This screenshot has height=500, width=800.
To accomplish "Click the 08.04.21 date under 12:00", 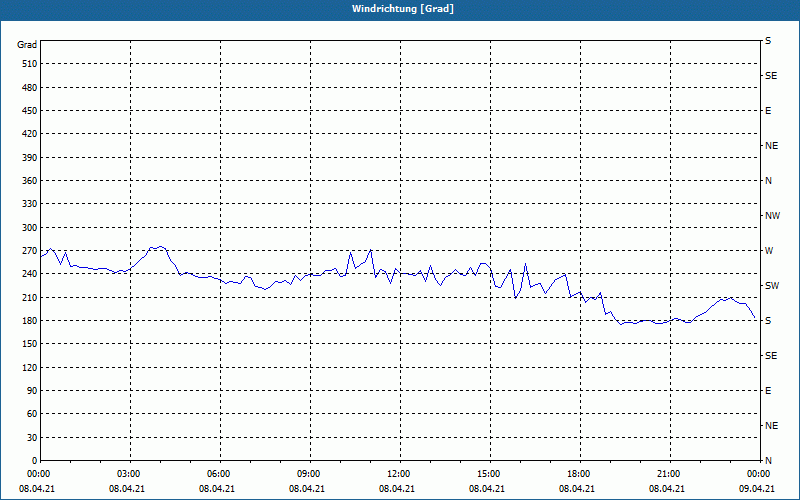I will coord(396,489).
